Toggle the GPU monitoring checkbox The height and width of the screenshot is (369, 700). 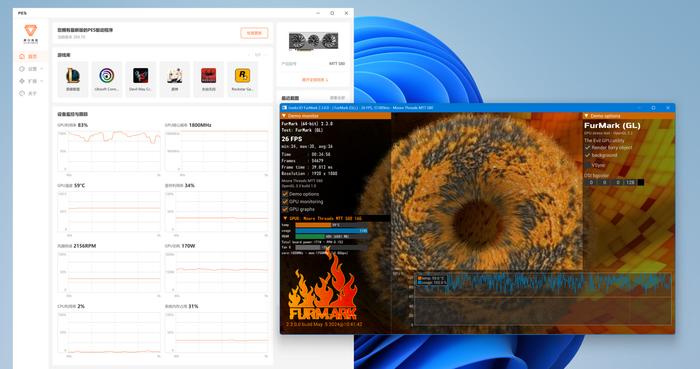[285, 202]
